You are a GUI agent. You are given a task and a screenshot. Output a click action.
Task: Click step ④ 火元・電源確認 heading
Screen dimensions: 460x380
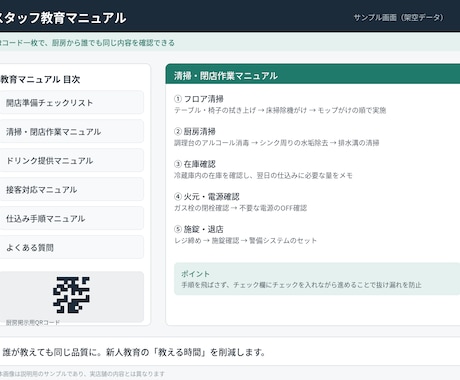207,197
